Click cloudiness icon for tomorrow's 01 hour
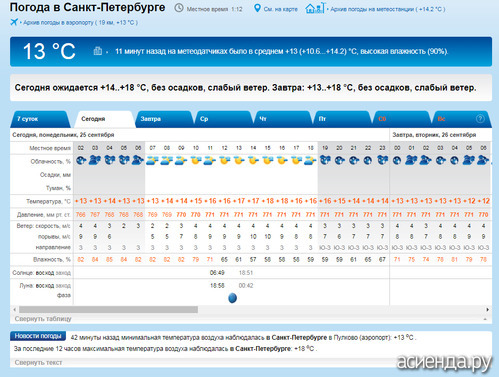This screenshot has width=499, height=377. coord(411,161)
